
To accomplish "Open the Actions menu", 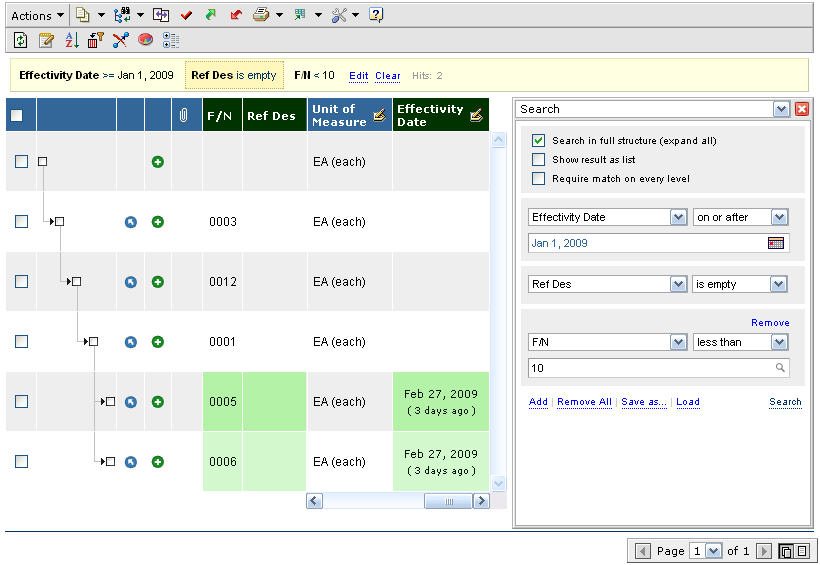I will pyautogui.click(x=37, y=15).
